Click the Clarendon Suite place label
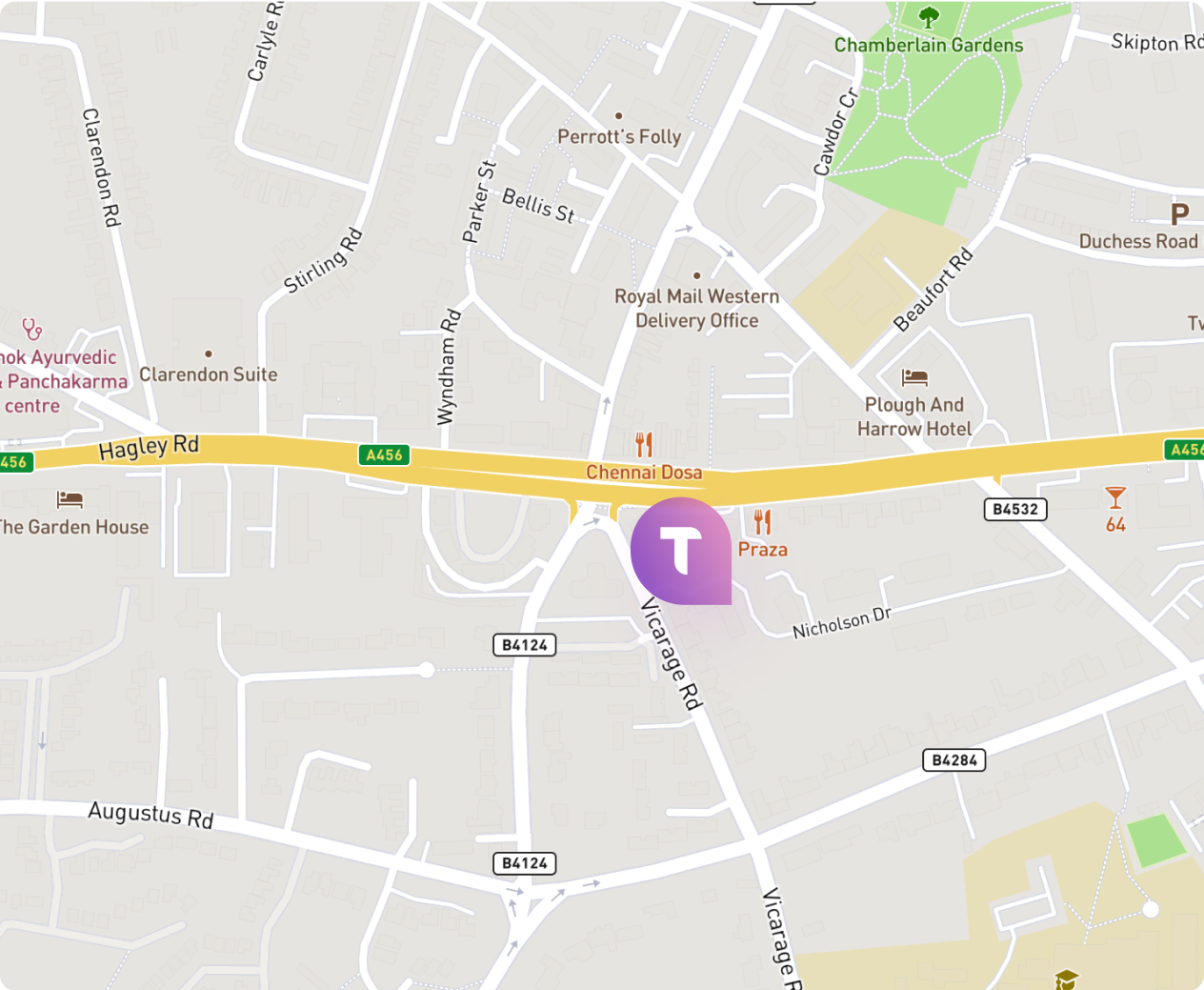The width and height of the screenshot is (1204, 990). [209, 374]
